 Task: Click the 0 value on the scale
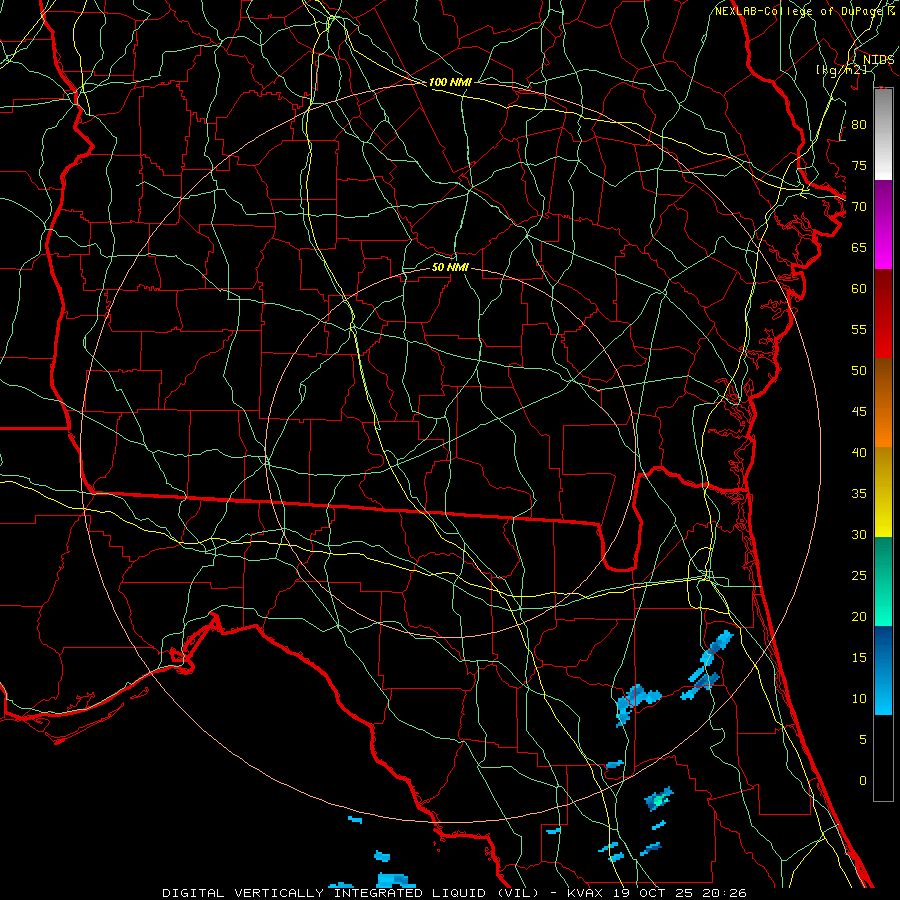tap(863, 781)
